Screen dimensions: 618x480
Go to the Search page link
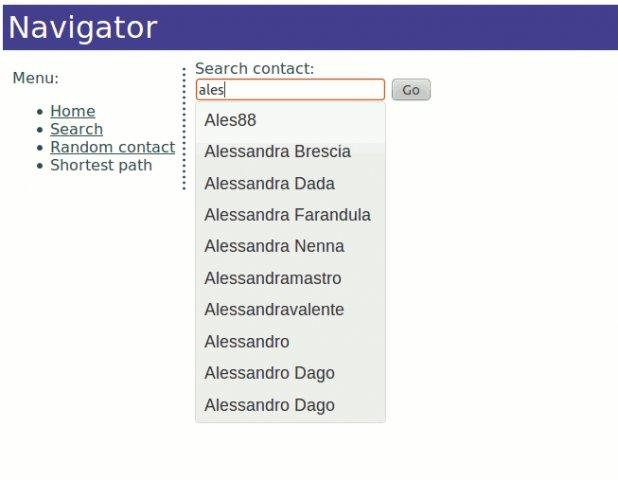coord(76,129)
